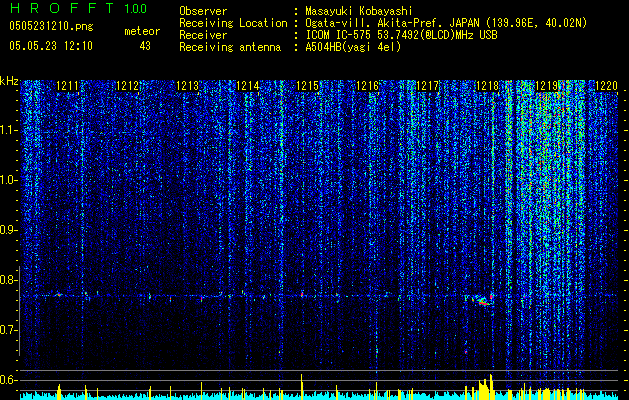Click the 1211 time marker
The width and height of the screenshot is (629, 400).
point(67,86)
